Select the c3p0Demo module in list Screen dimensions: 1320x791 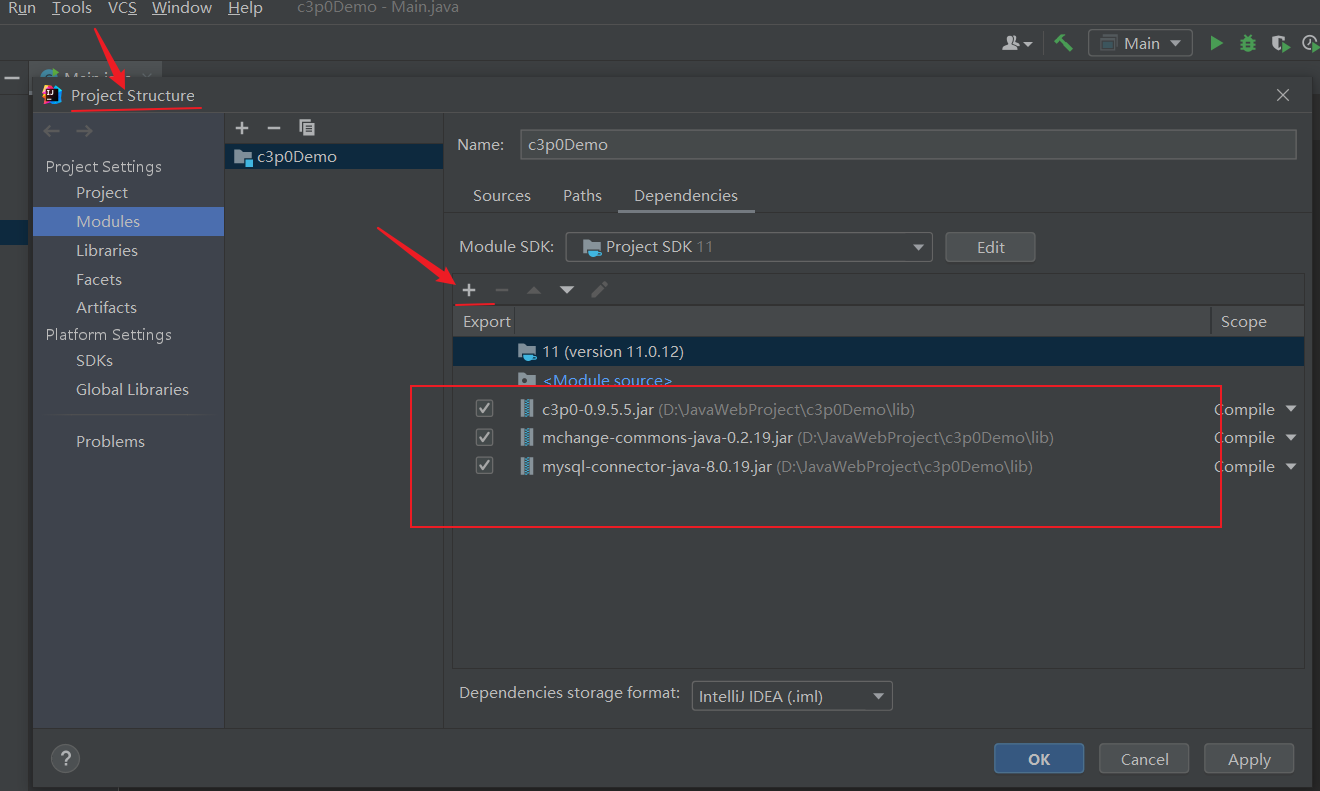(x=334, y=156)
